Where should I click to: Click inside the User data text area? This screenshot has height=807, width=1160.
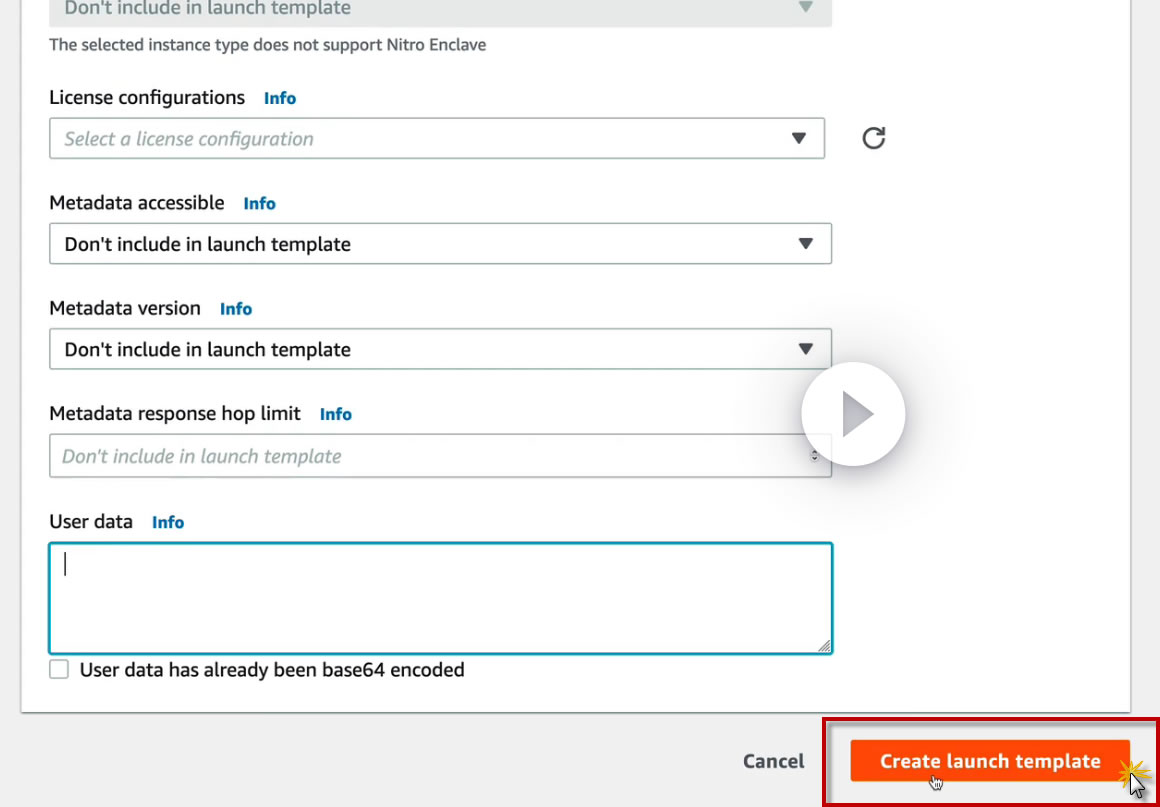click(x=440, y=598)
